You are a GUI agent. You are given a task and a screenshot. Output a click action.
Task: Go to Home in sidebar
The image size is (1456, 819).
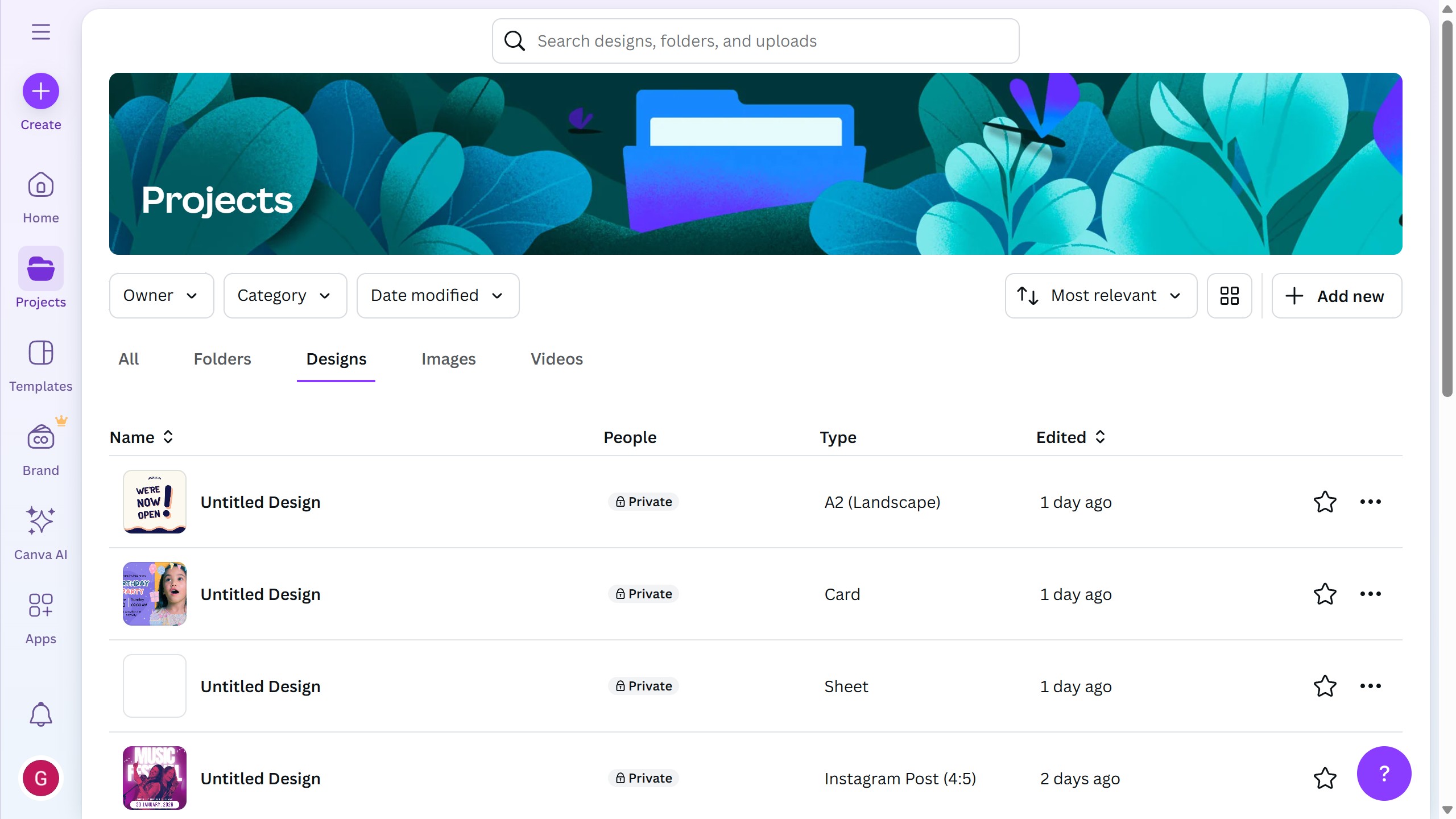[40, 197]
